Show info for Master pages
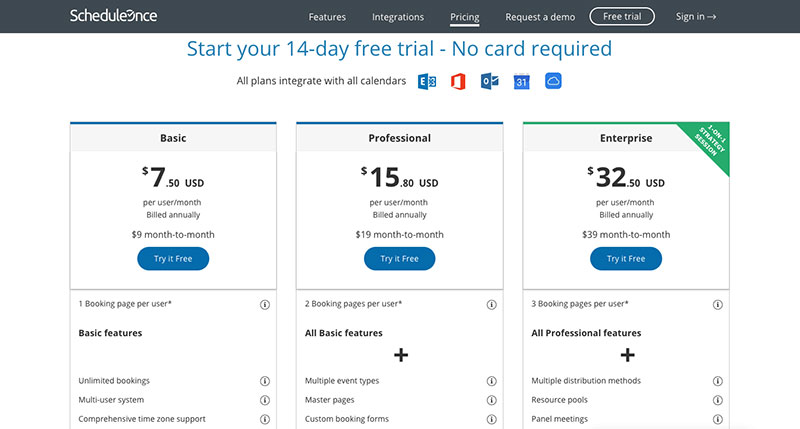Image resolution: width=800 pixels, height=429 pixels. click(491, 400)
